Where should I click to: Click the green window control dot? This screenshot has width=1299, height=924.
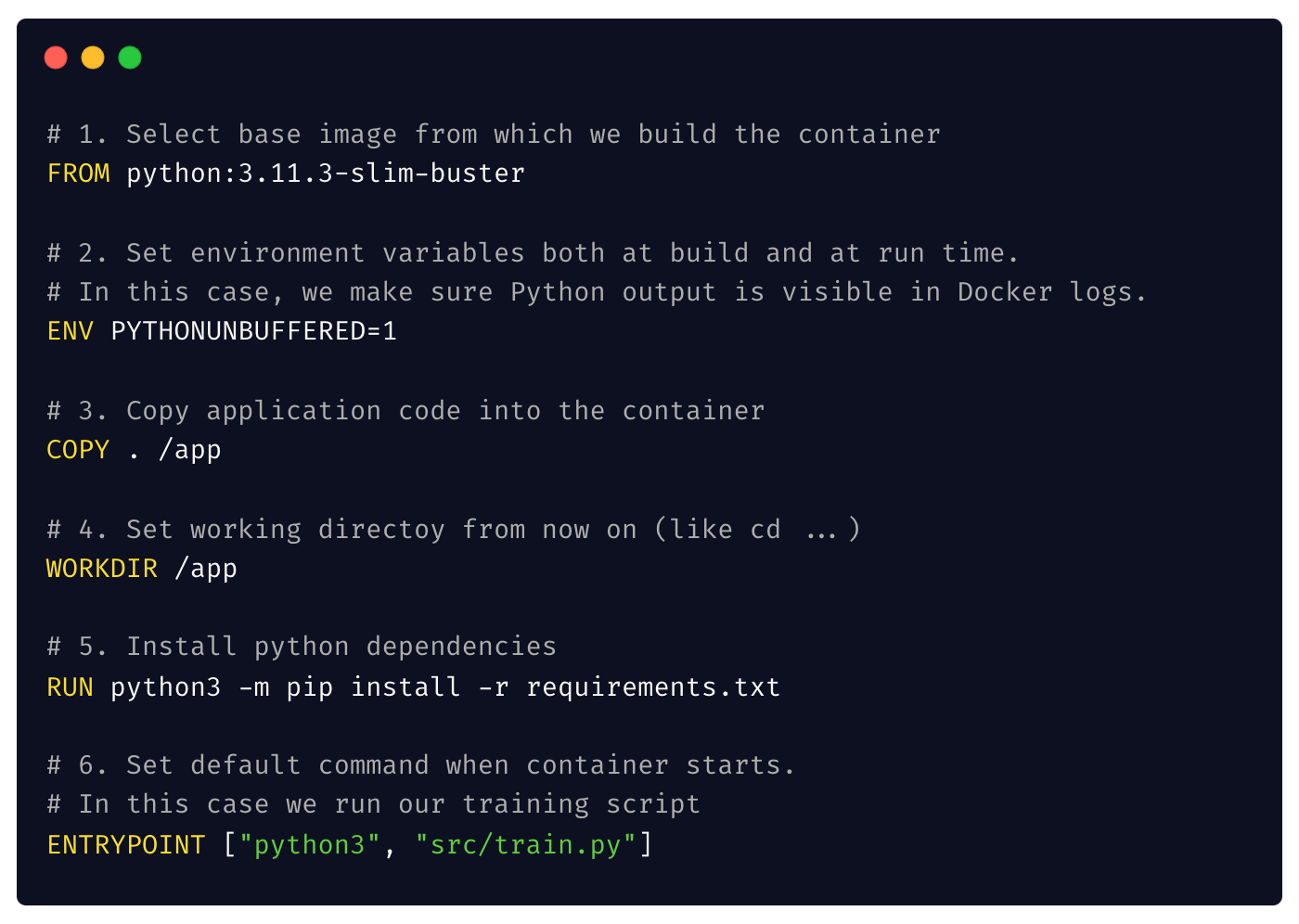130,58
